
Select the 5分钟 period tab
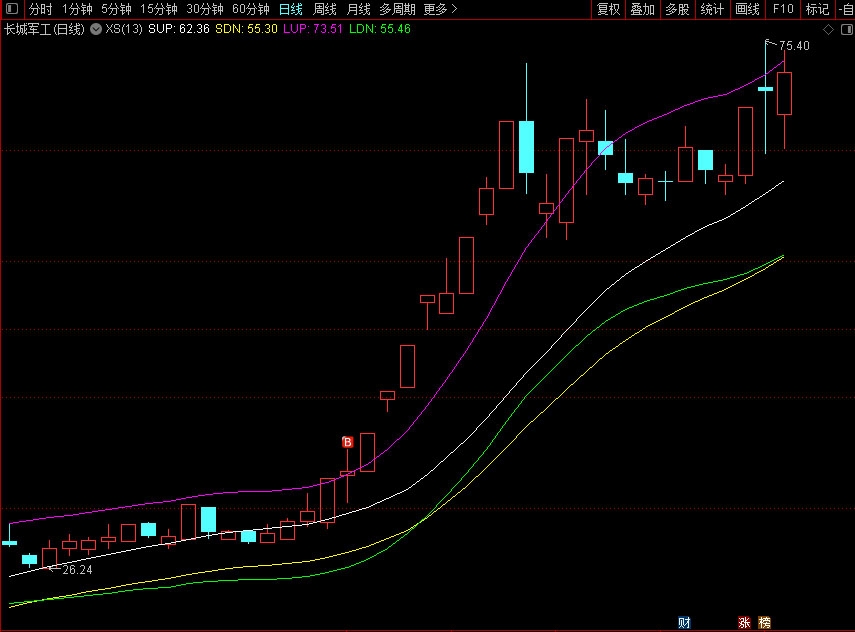116,9
